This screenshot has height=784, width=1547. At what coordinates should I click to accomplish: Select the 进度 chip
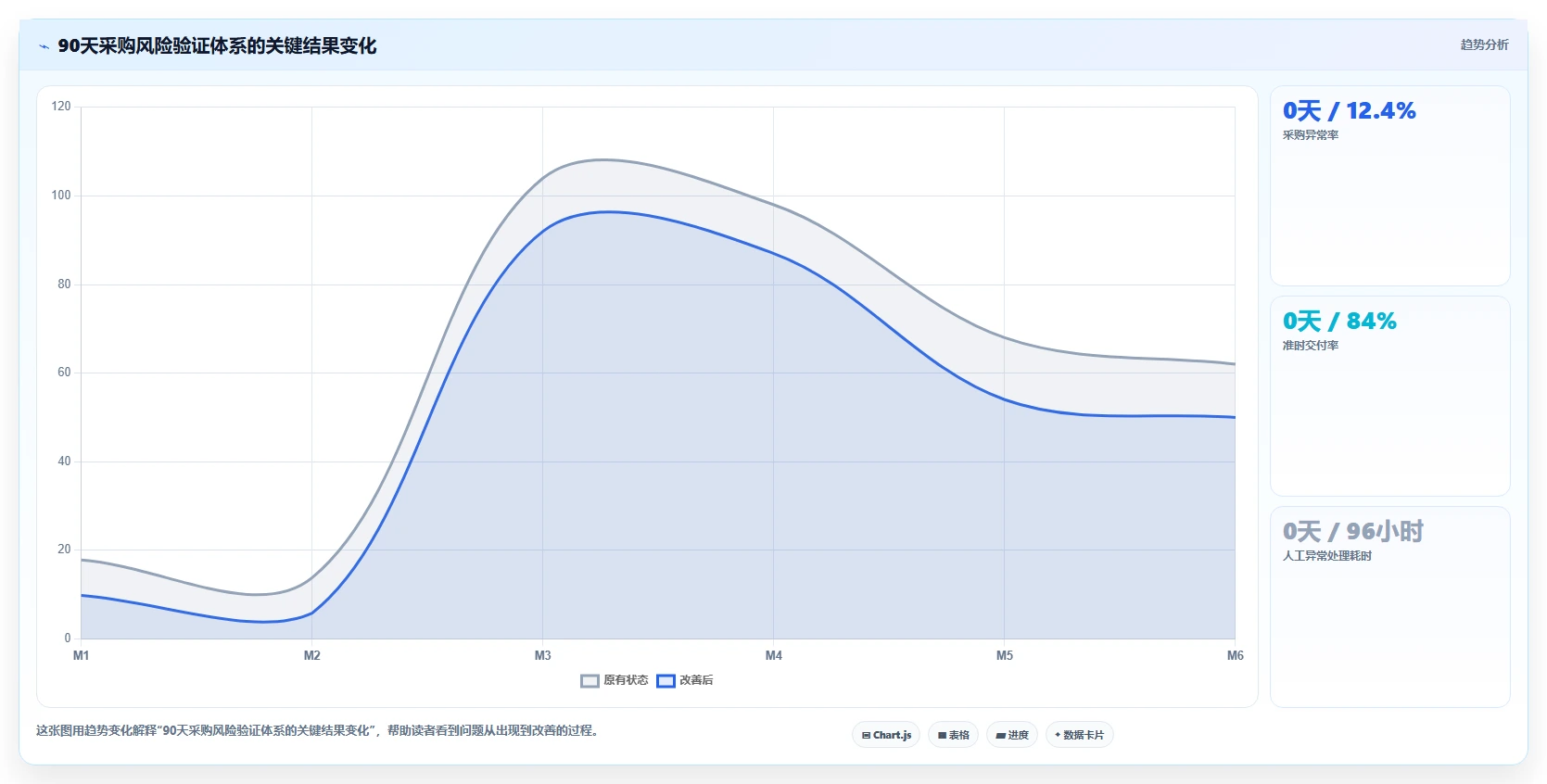pyautogui.click(x=1012, y=735)
